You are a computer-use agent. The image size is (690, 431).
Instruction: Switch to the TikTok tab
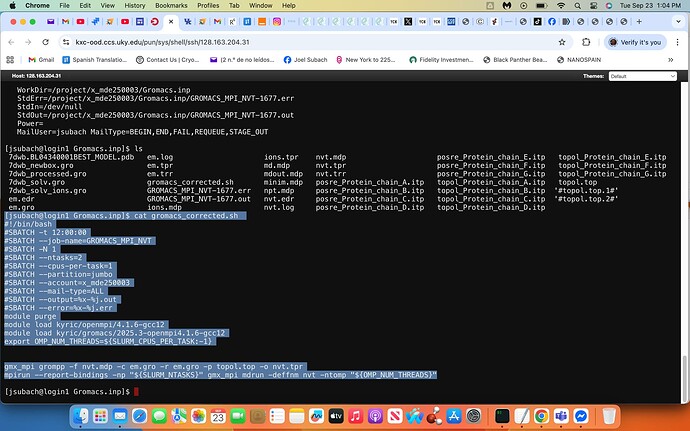(537, 22)
